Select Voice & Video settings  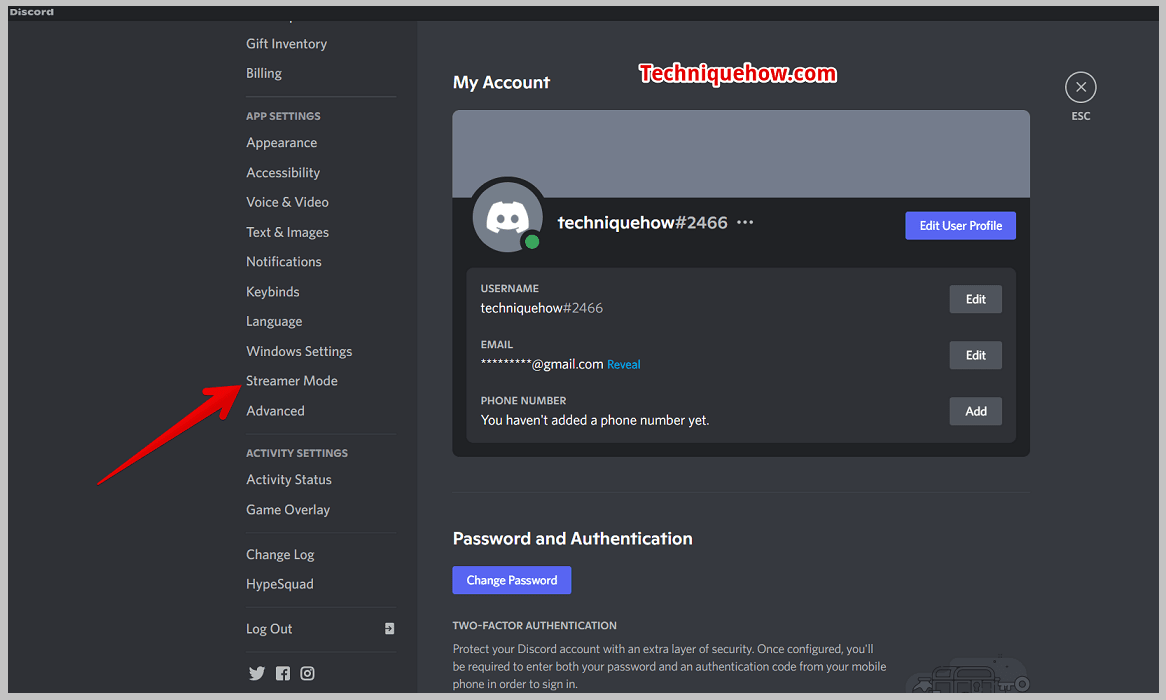287,202
